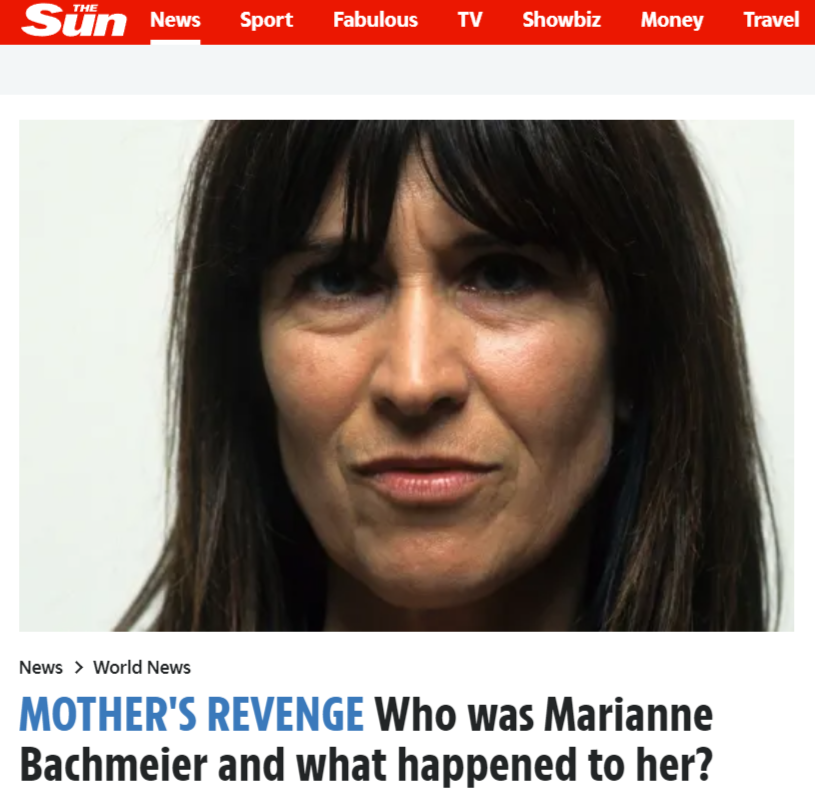Click 'Bachmeier and what happened to her?' line
The image size is (815, 805).
tap(366, 765)
